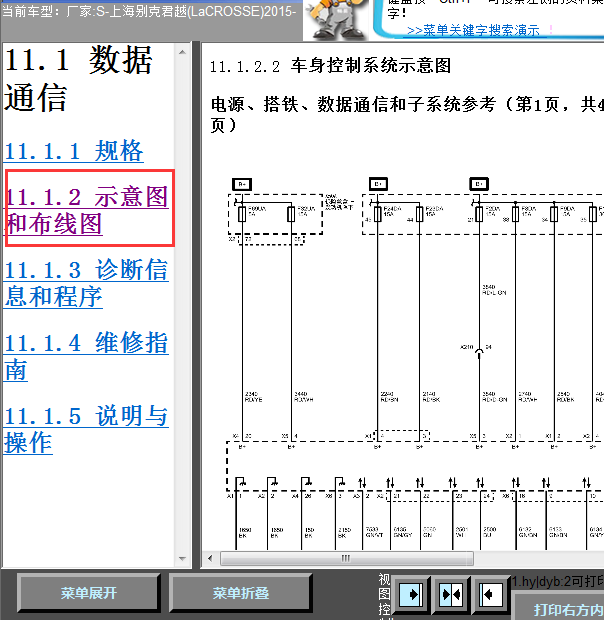Click the left menu scroll-up arrow

(x=182, y=52)
